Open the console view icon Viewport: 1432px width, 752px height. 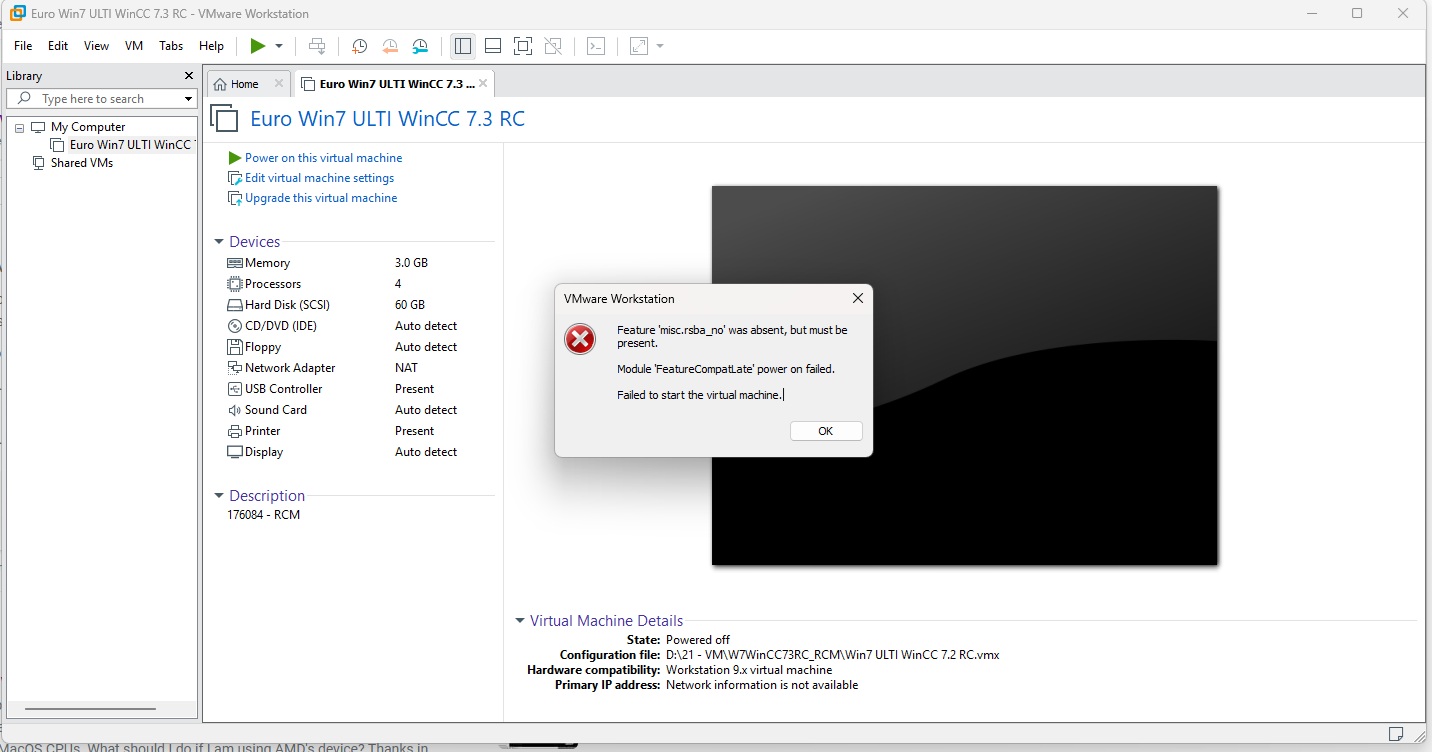(596, 46)
